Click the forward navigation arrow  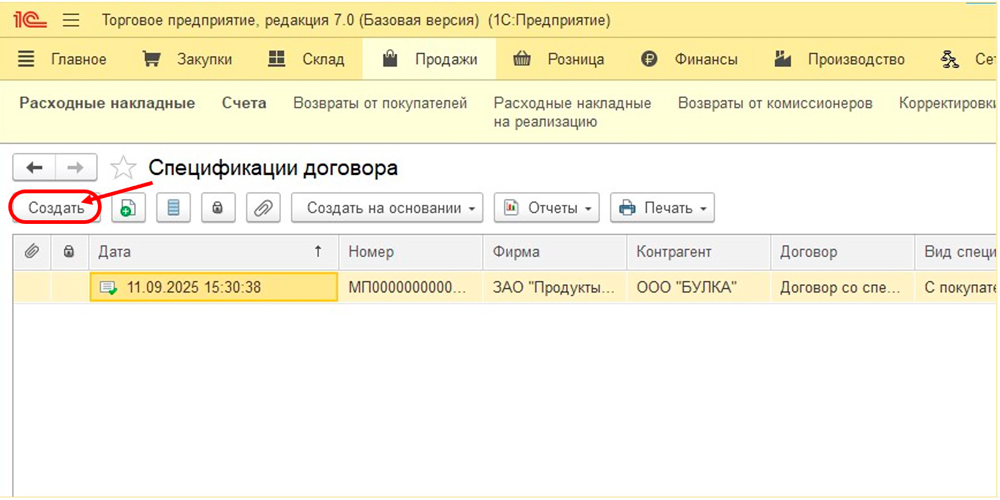tap(76, 167)
